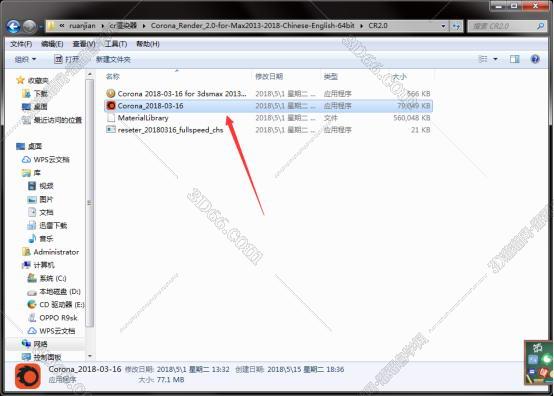Click the WPS云文档 cloud icon below 桌面
The width and height of the screenshot is (554, 396).
point(26,159)
